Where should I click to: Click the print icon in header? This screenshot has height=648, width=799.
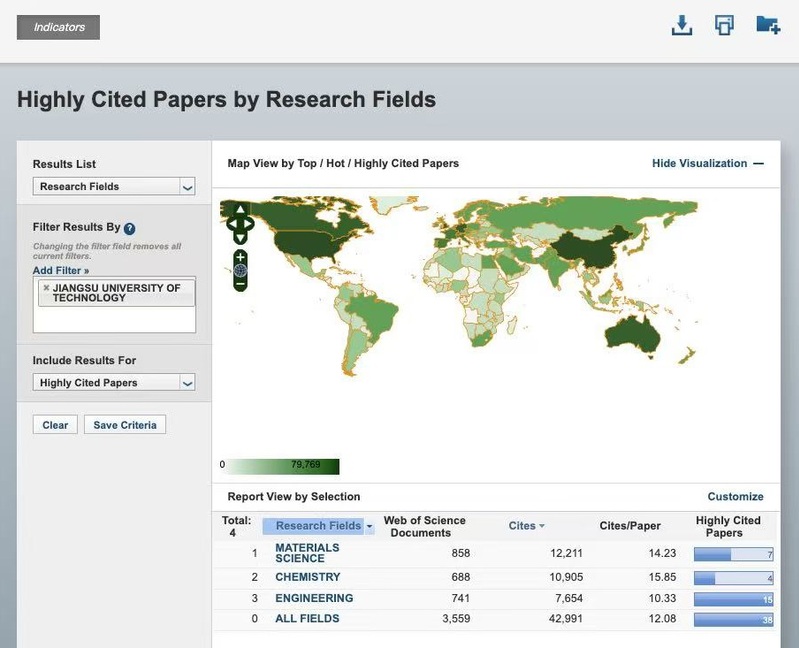coord(724,26)
